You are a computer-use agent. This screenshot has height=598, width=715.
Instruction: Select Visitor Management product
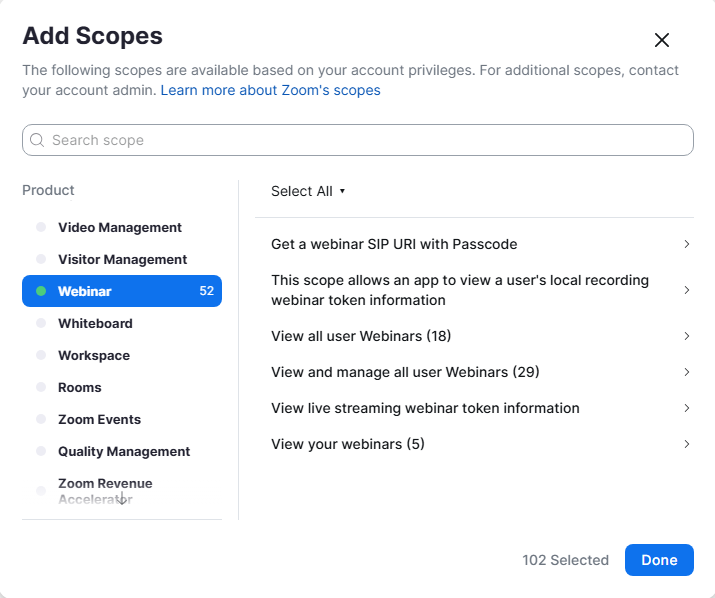pos(122,260)
